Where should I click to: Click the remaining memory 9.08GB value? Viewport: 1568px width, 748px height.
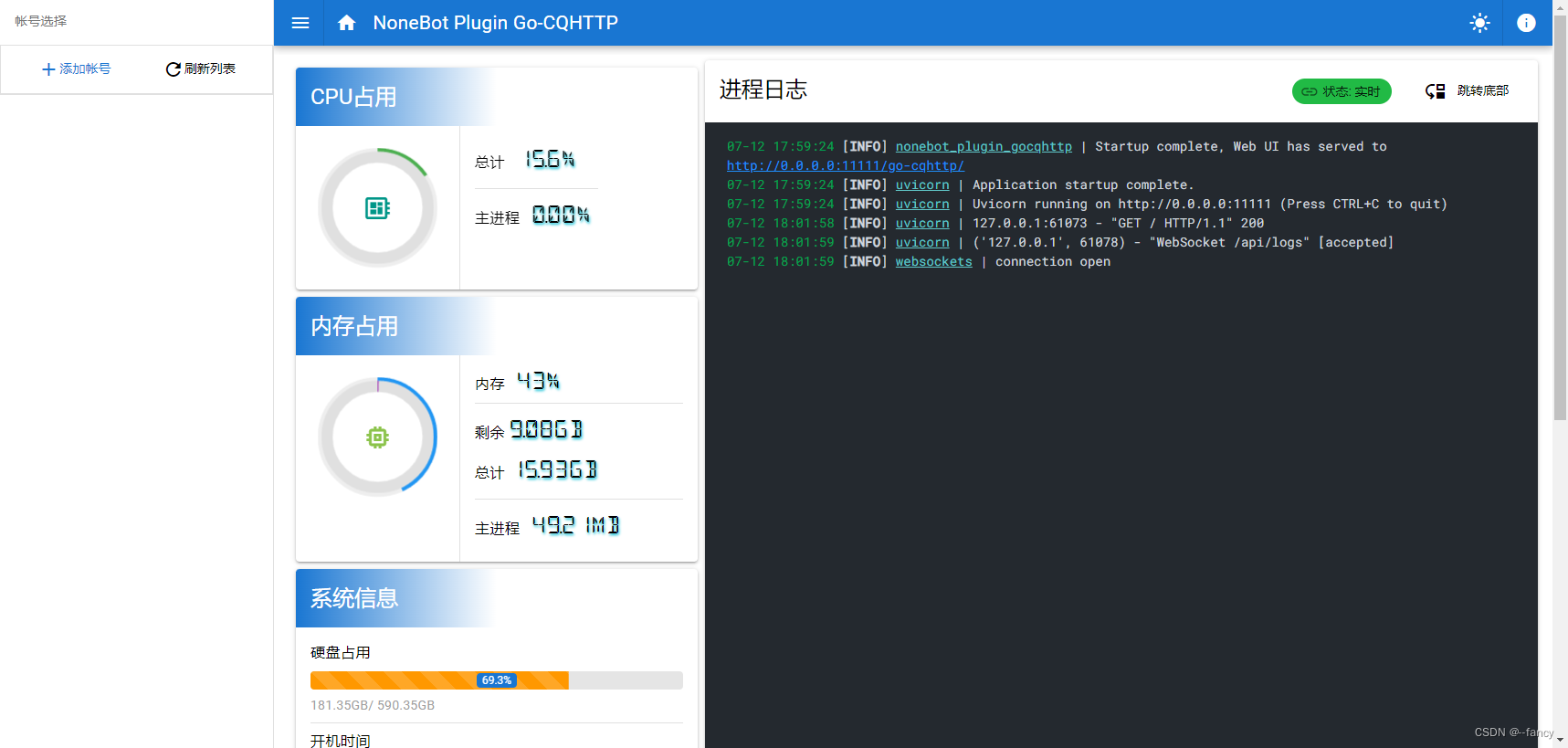point(546,429)
